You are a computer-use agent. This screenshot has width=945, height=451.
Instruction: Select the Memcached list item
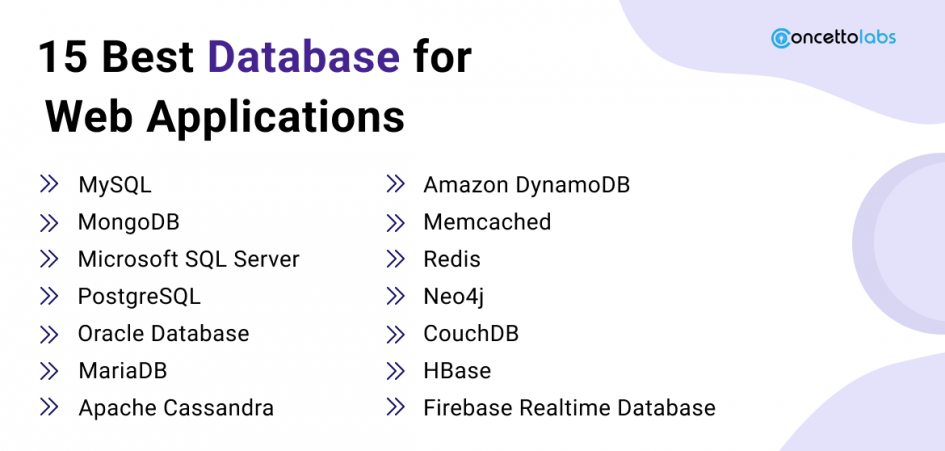[487, 222]
